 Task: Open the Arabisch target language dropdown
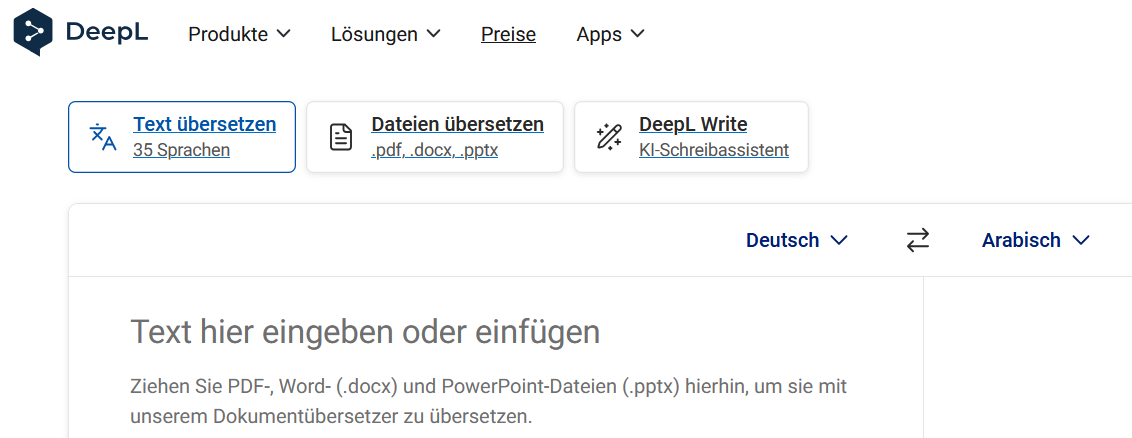click(x=1035, y=240)
